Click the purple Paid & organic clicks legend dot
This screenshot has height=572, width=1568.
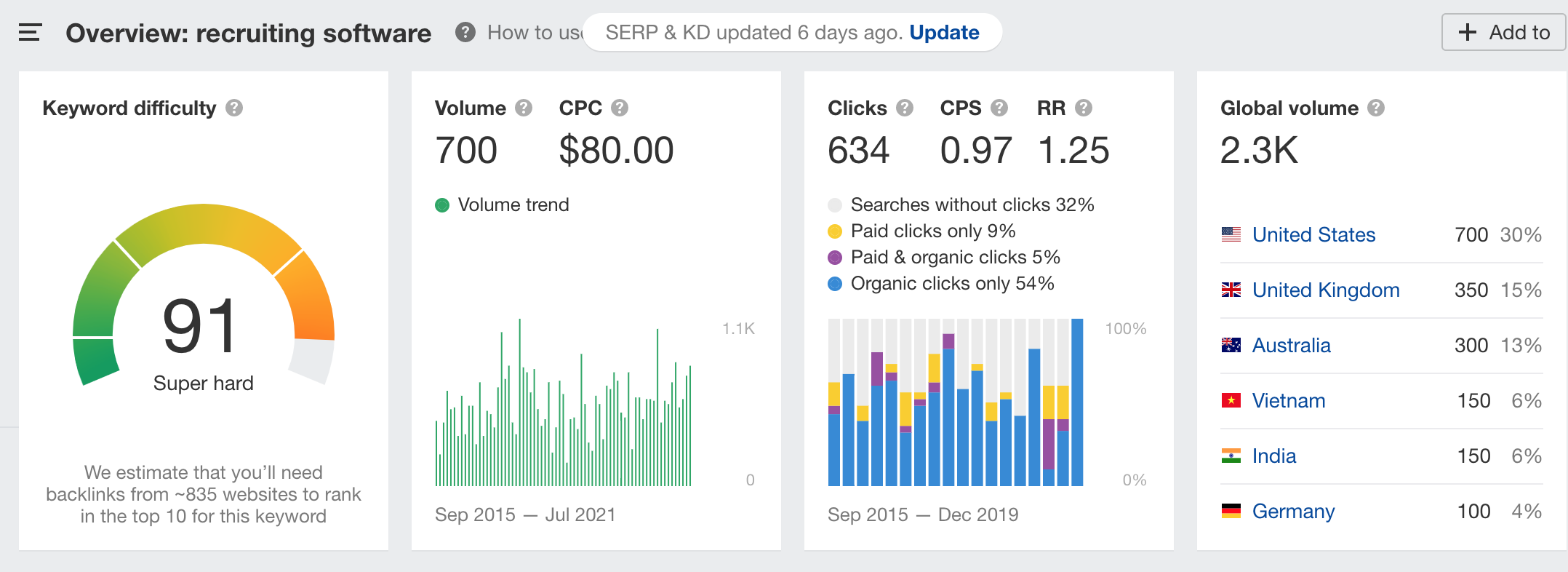pyautogui.click(x=835, y=258)
